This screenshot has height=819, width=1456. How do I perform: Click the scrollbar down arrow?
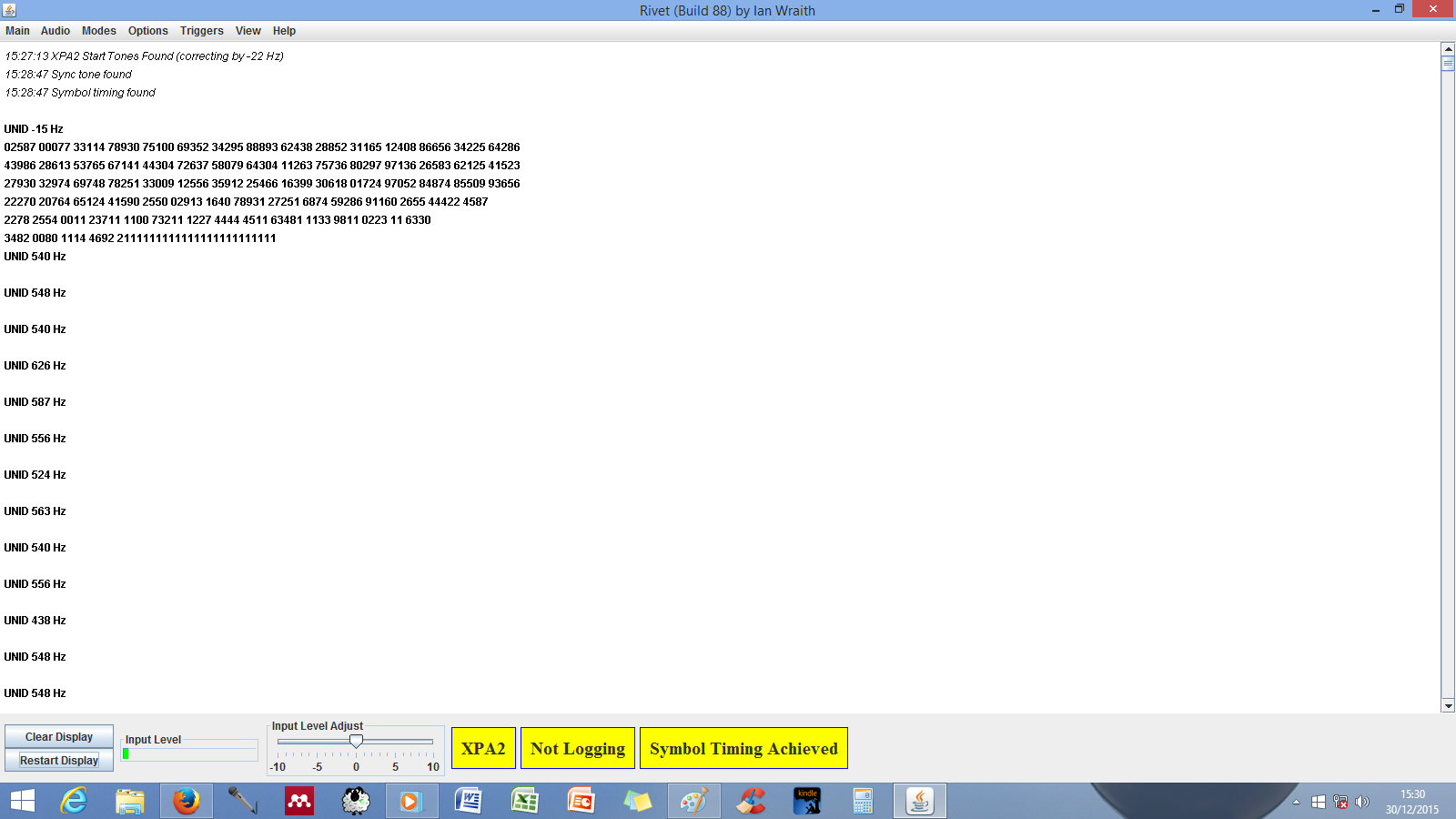pyautogui.click(x=1448, y=705)
